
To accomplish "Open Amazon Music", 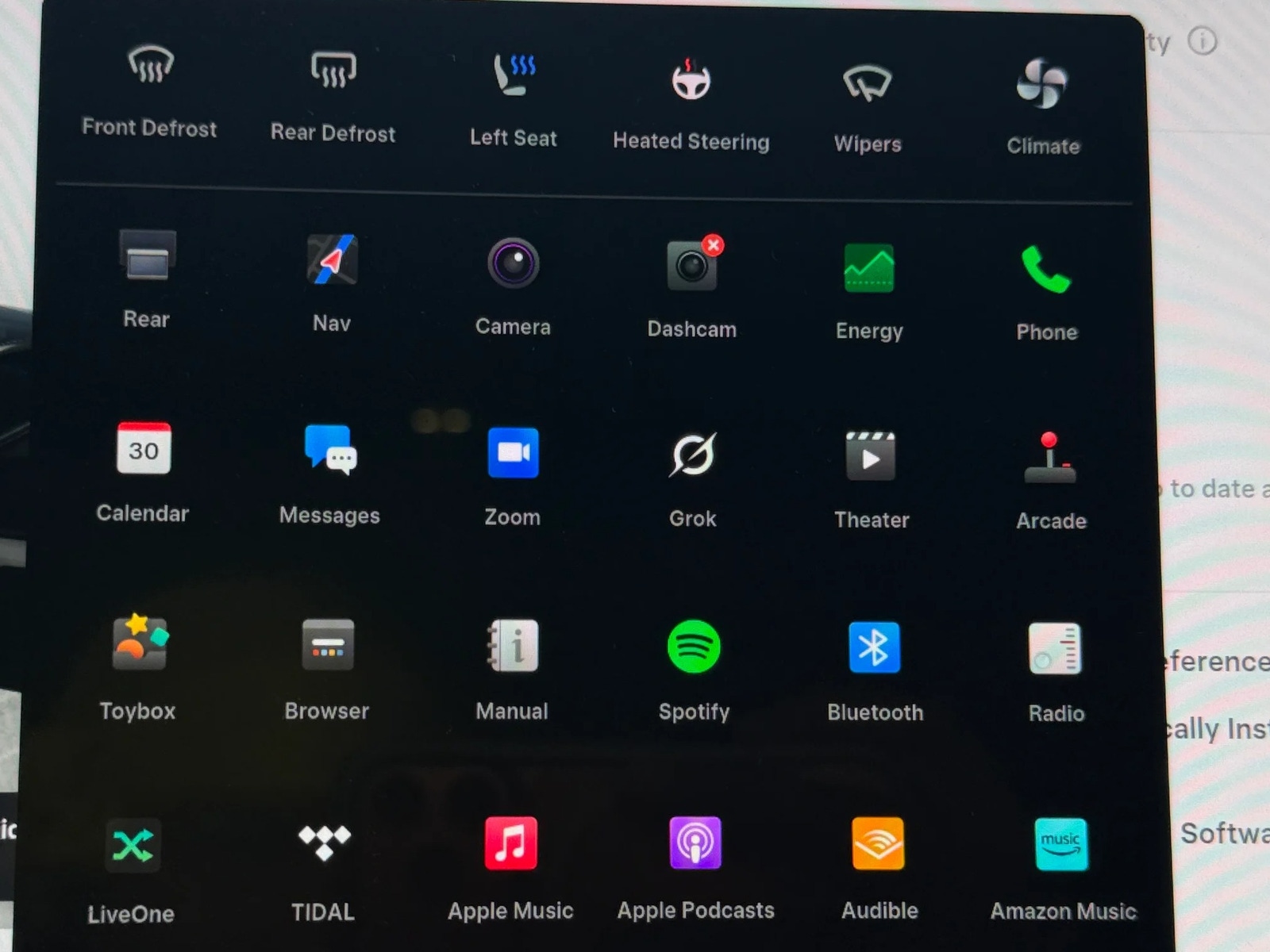I will point(1061,845).
